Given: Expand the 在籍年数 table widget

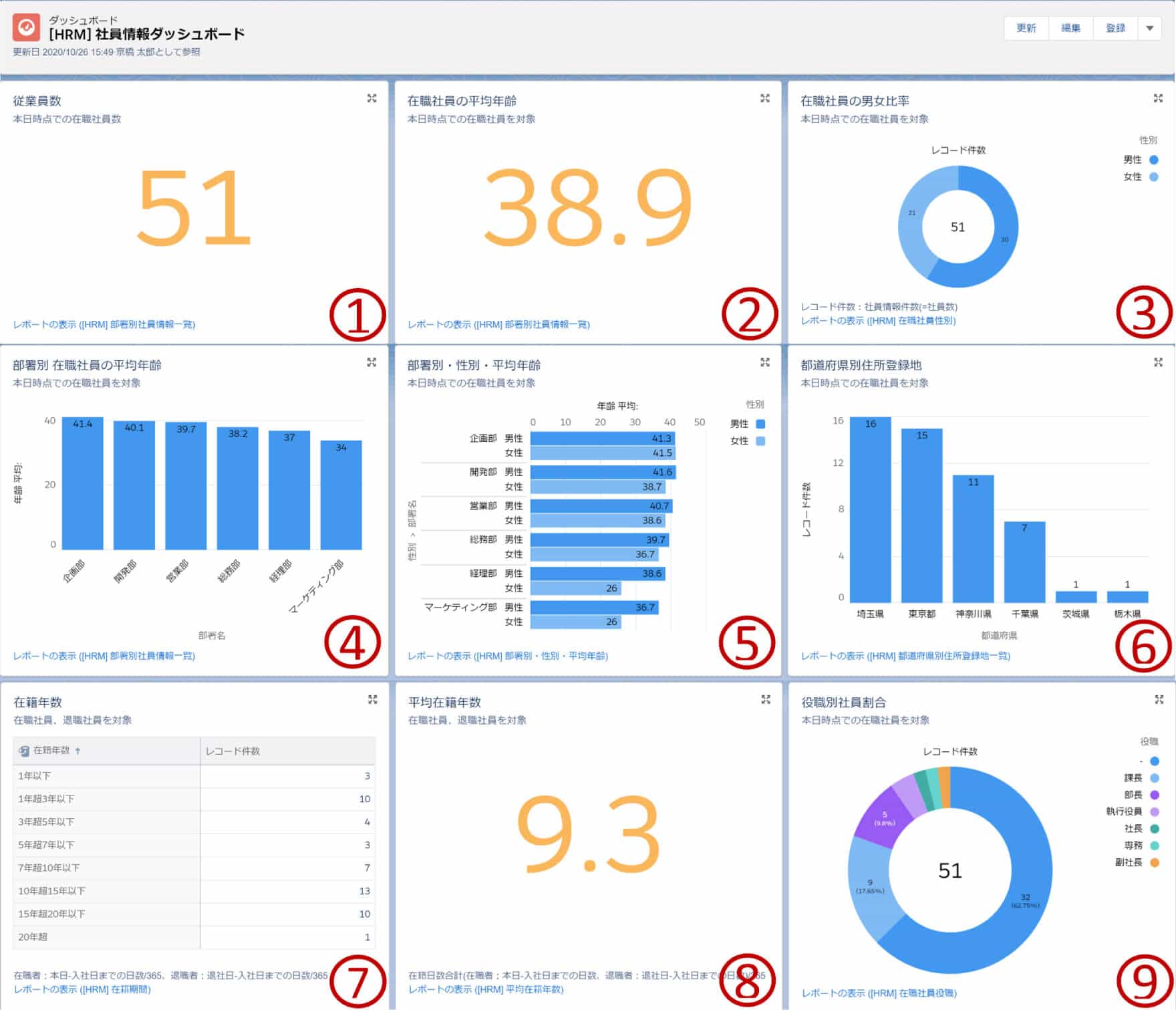Looking at the screenshot, I should tap(372, 699).
